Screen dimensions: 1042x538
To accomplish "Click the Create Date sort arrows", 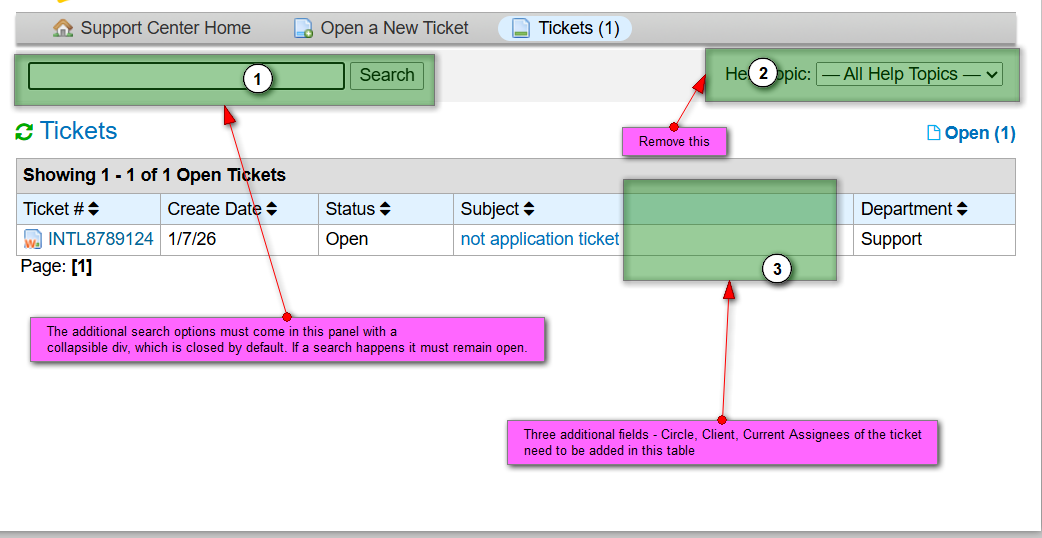I will coord(271,209).
